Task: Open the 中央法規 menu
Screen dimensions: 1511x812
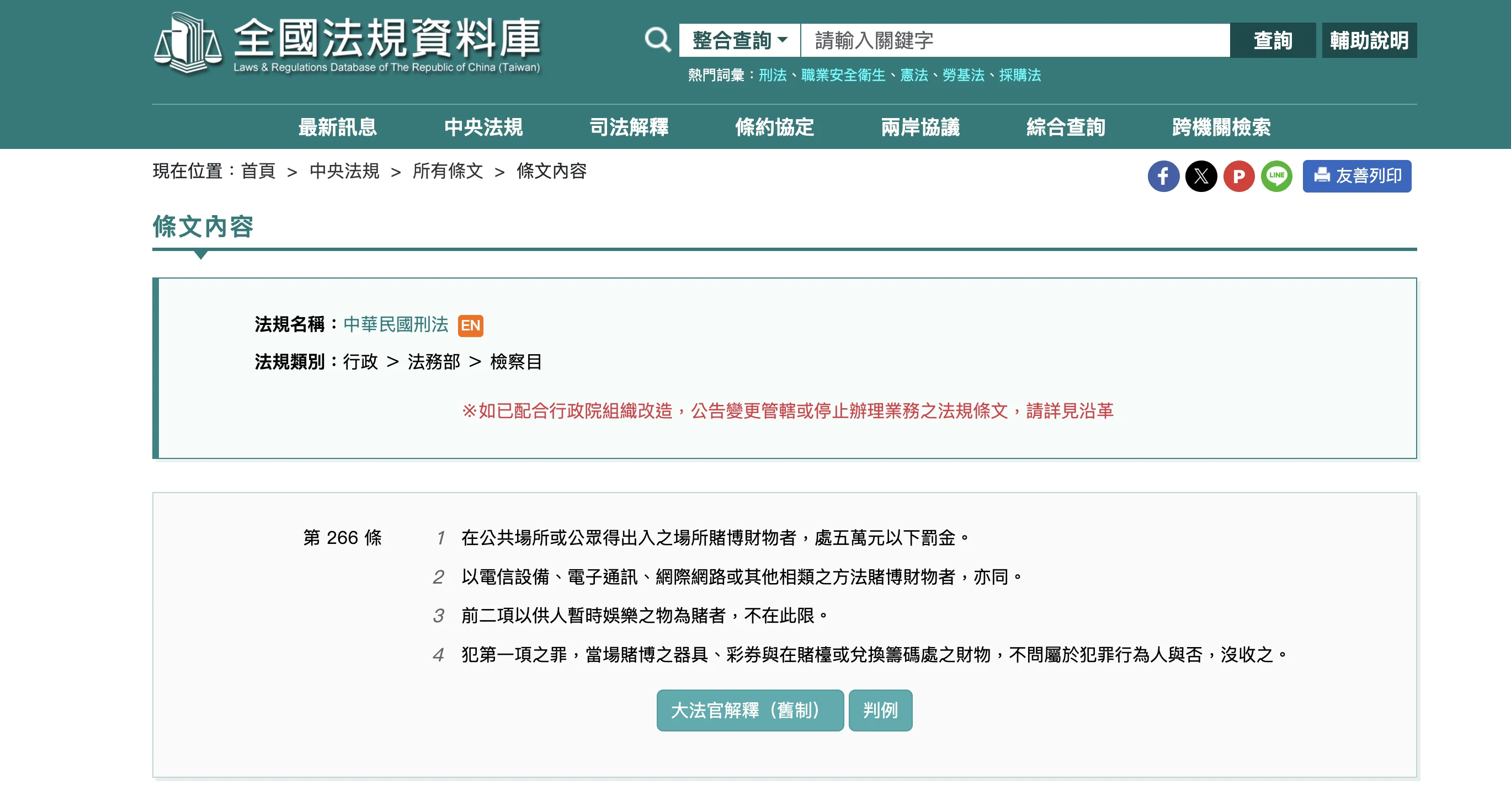Action: (x=483, y=127)
